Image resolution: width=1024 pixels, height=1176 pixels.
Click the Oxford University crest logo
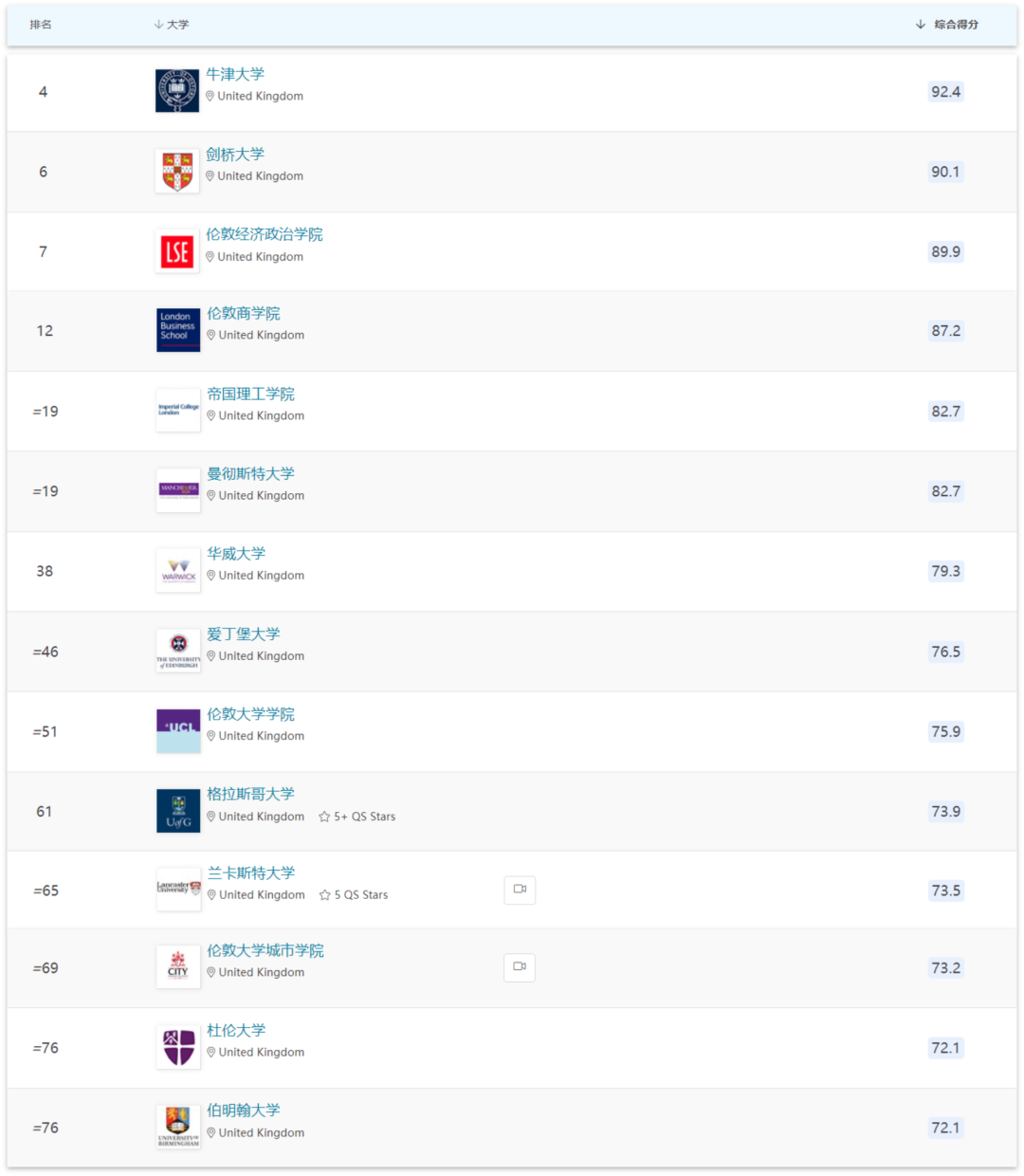177,91
